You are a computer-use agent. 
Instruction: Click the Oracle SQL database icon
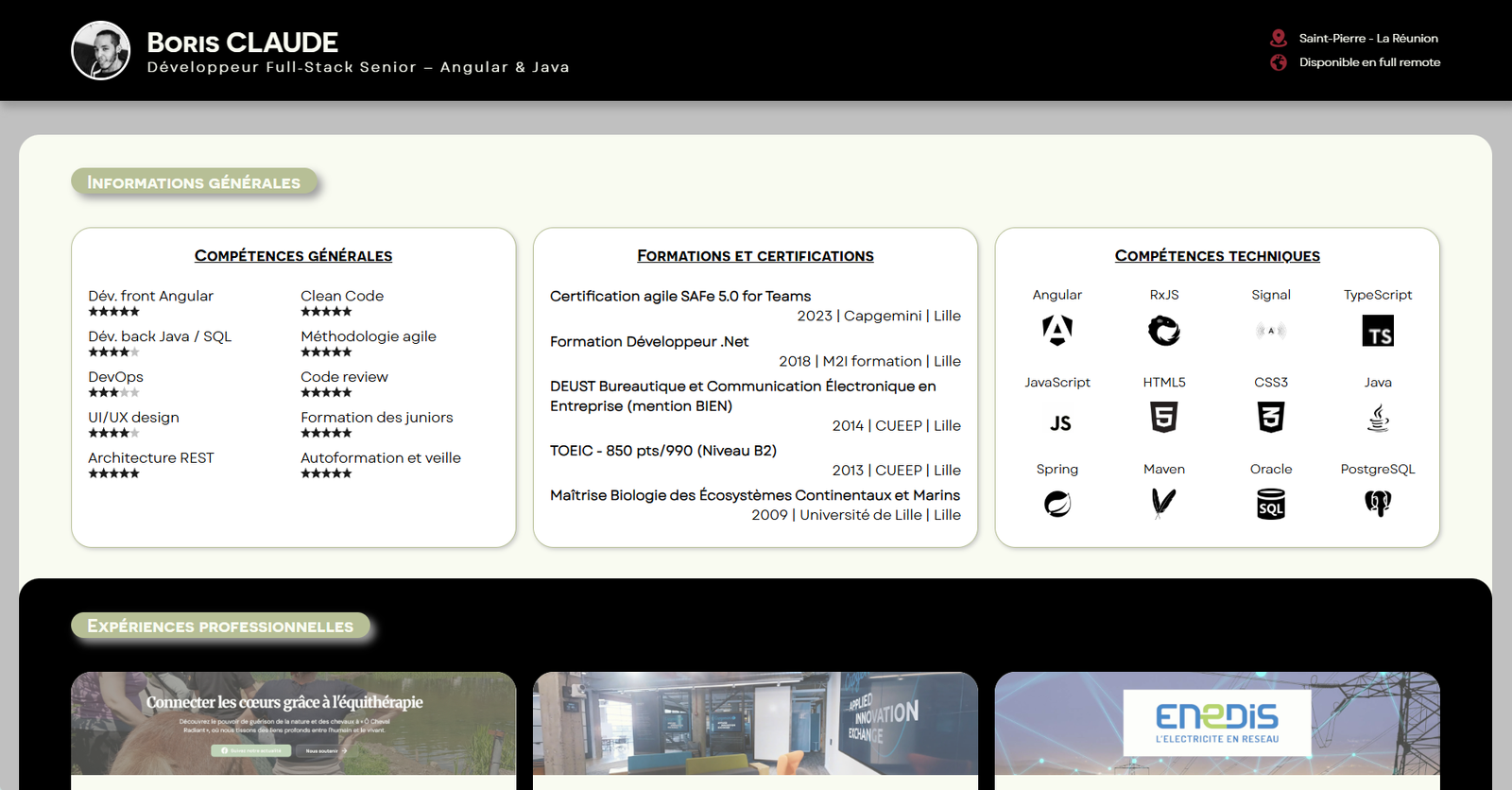pos(1271,504)
